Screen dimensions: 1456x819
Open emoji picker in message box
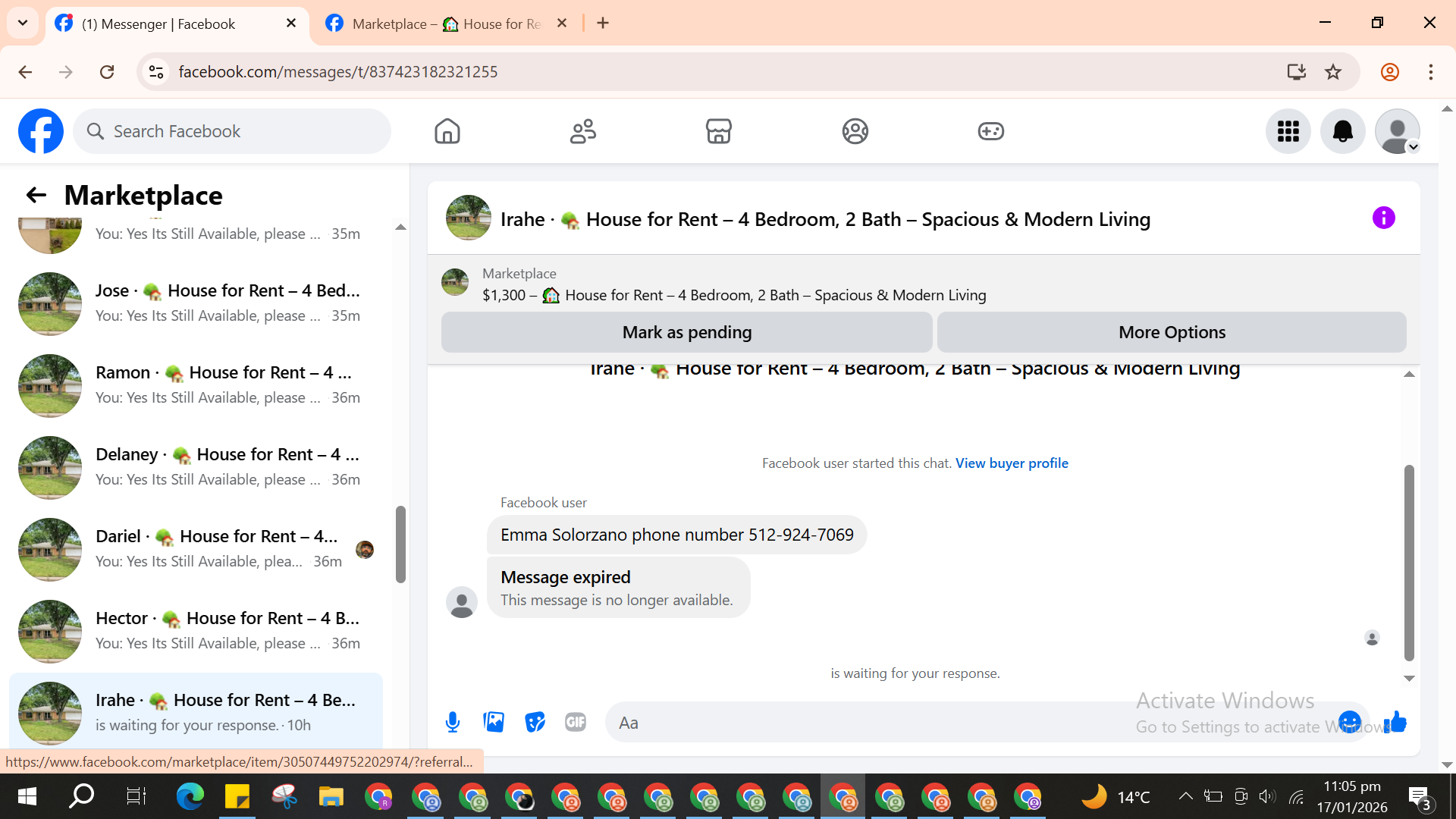[x=1349, y=722]
